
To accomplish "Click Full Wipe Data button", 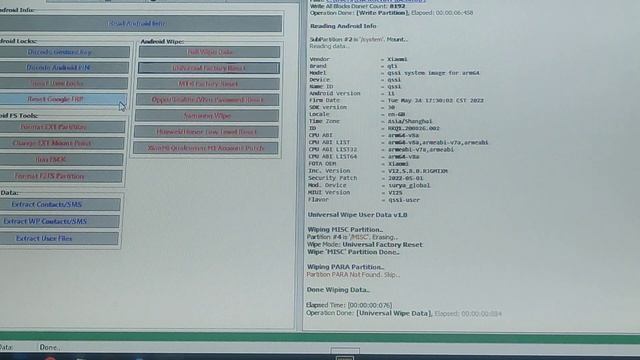I will pyautogui.click(x=209, y=52).
